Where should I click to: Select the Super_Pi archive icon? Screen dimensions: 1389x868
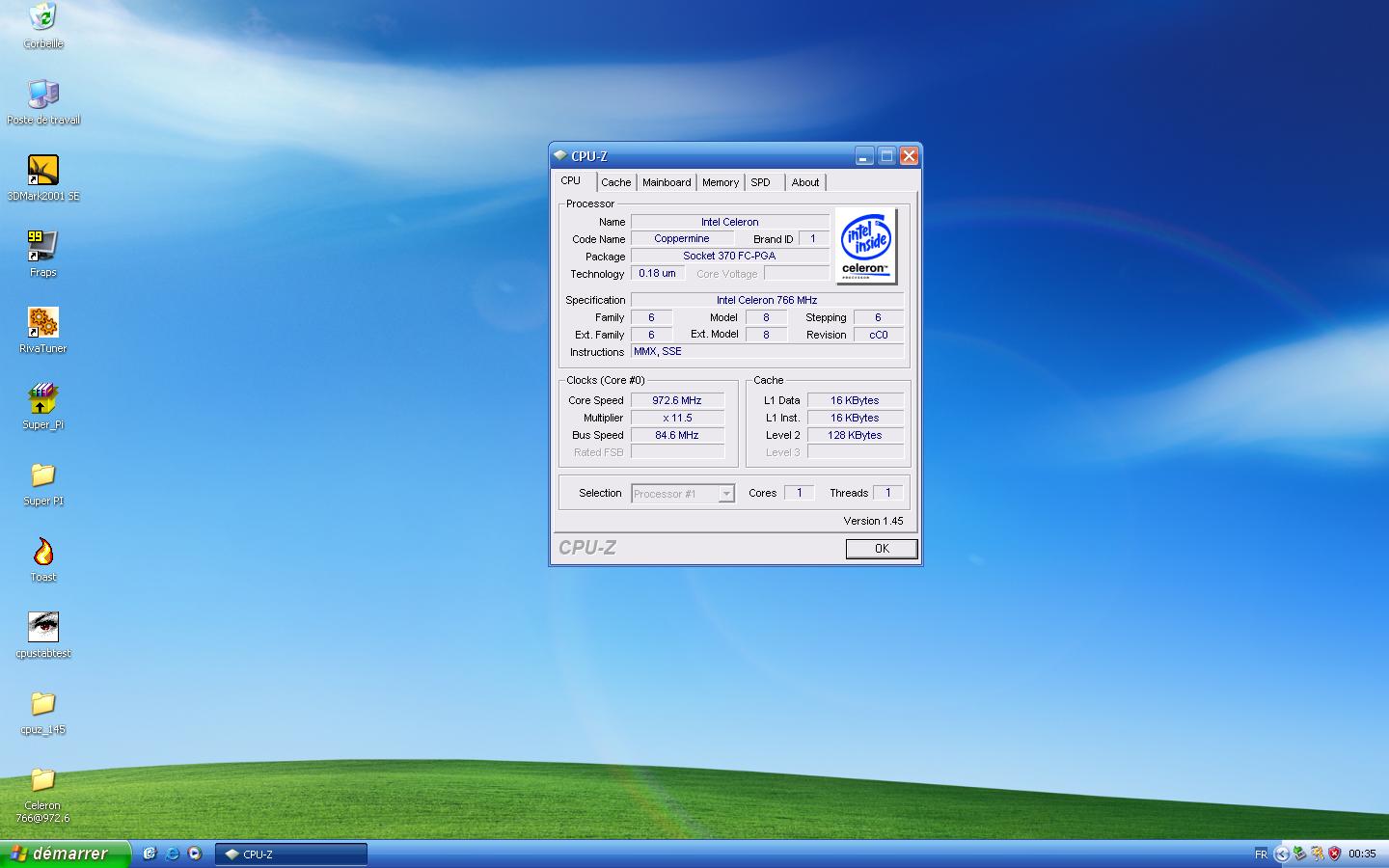pos(43,399)
